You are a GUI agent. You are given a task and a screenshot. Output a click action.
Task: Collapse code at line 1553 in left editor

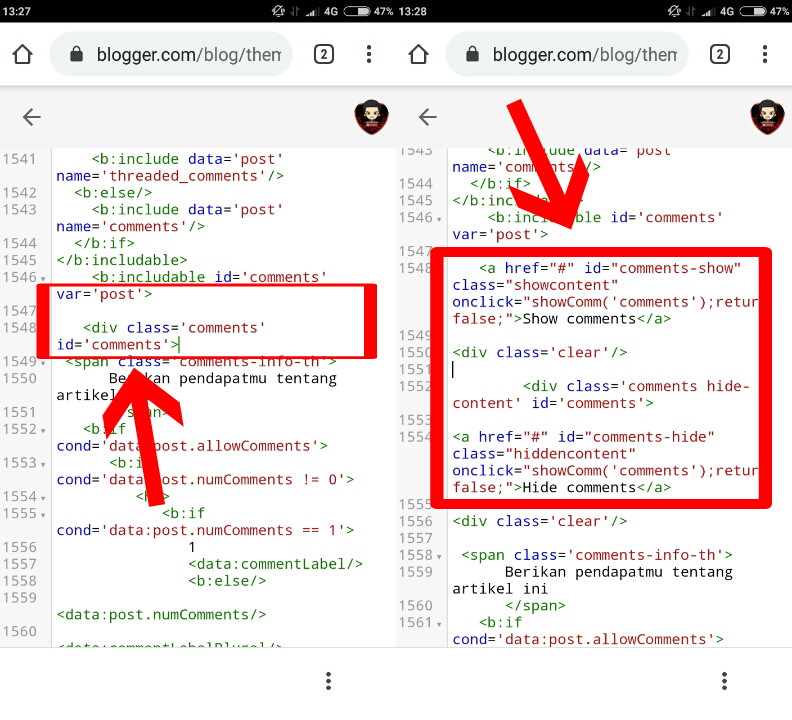(x=43, y=465)
